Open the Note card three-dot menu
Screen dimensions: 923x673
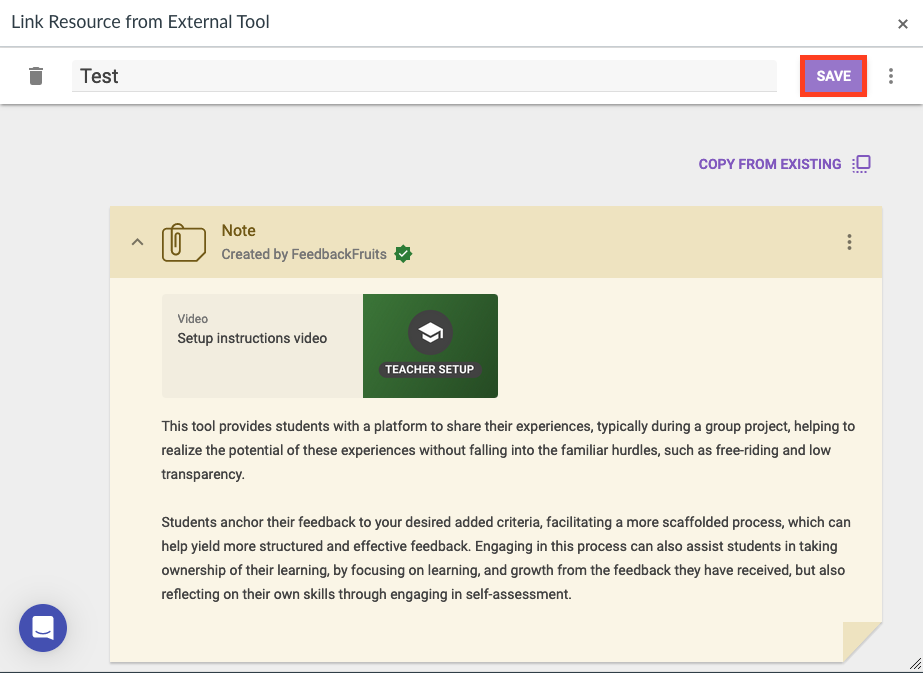coord(849,242)
